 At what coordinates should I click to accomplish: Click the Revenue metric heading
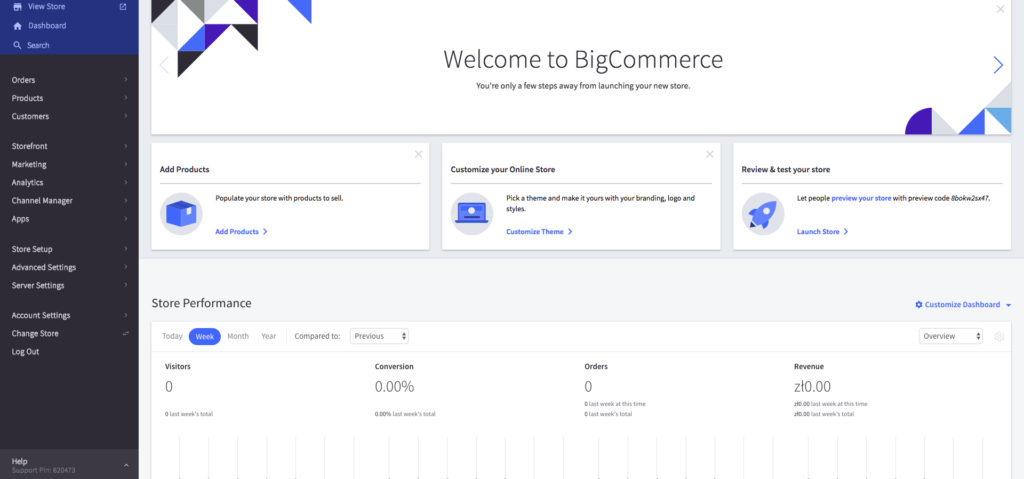[x=809, y=367]
